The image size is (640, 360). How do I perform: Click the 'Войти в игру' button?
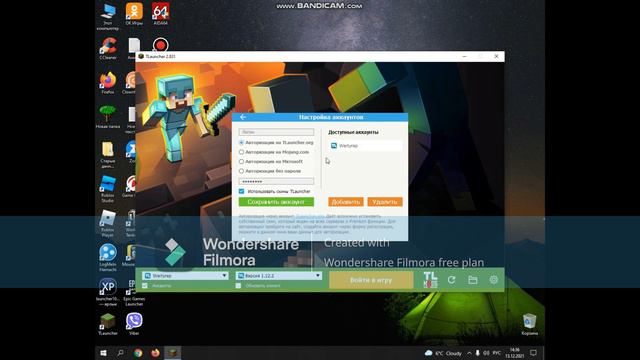(371, 280)
